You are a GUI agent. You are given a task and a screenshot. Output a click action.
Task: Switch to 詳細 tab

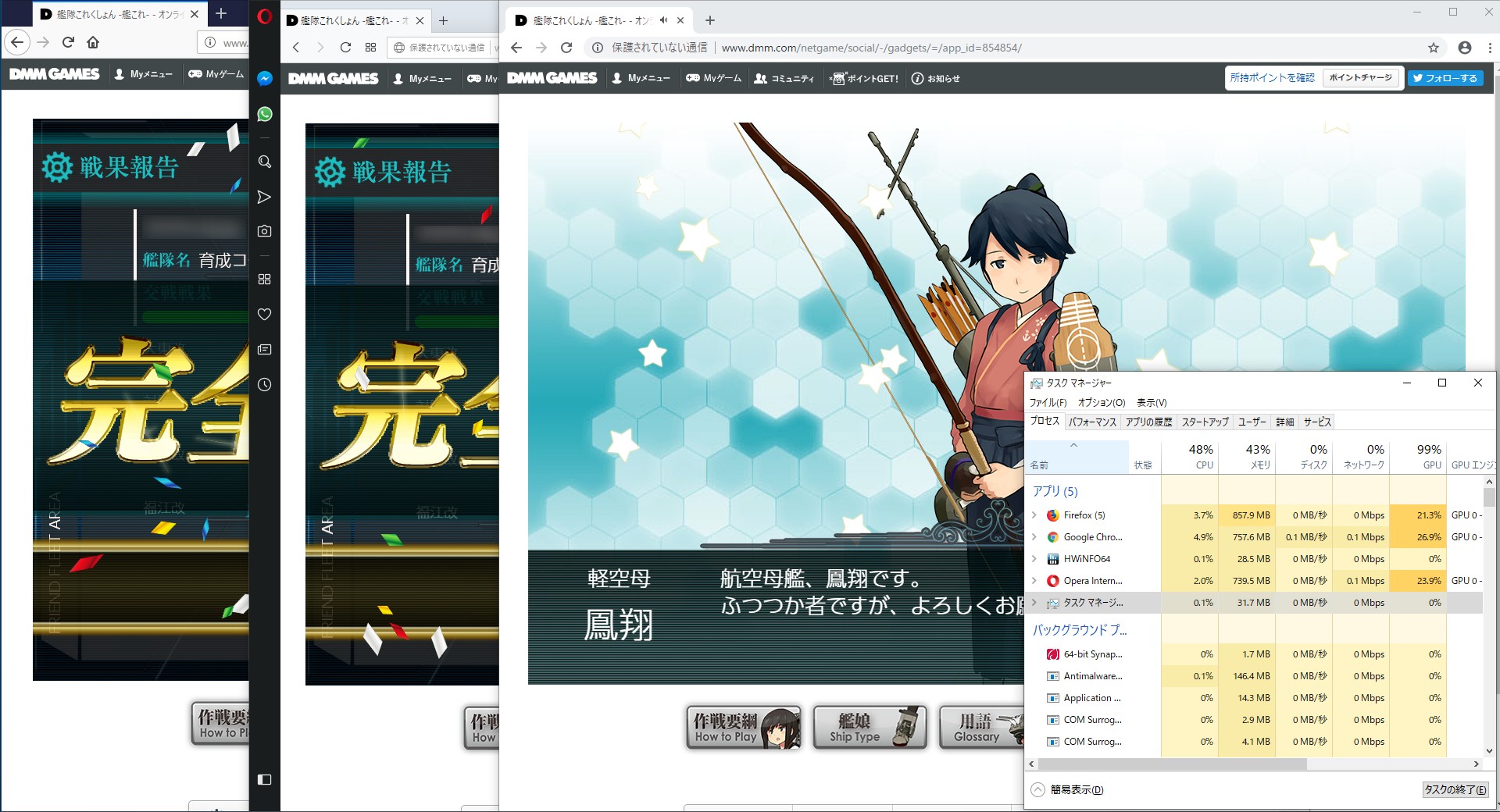(x=1285, y=422)
